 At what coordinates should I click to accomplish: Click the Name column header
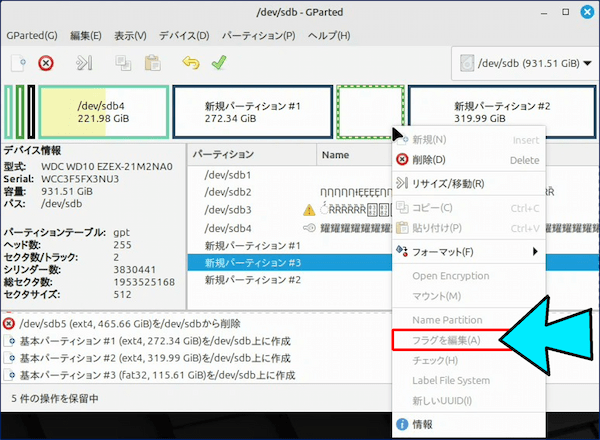coord(335,155)
